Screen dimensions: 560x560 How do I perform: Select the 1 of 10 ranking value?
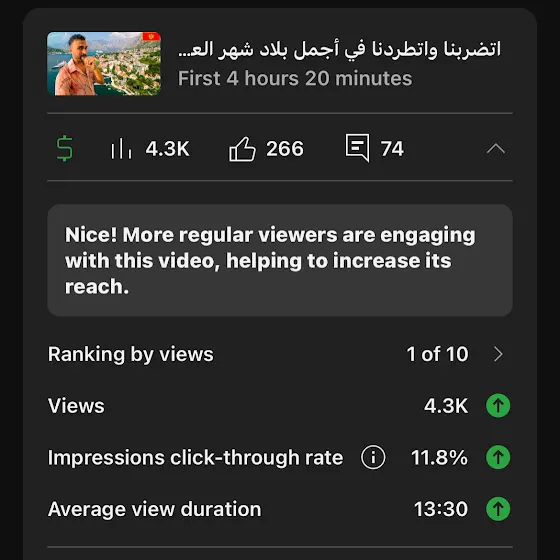[x=437, y=354]
